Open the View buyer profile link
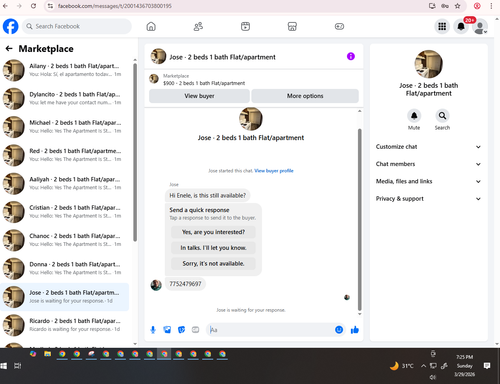This screenshot has width=500, height=384. 274,171
